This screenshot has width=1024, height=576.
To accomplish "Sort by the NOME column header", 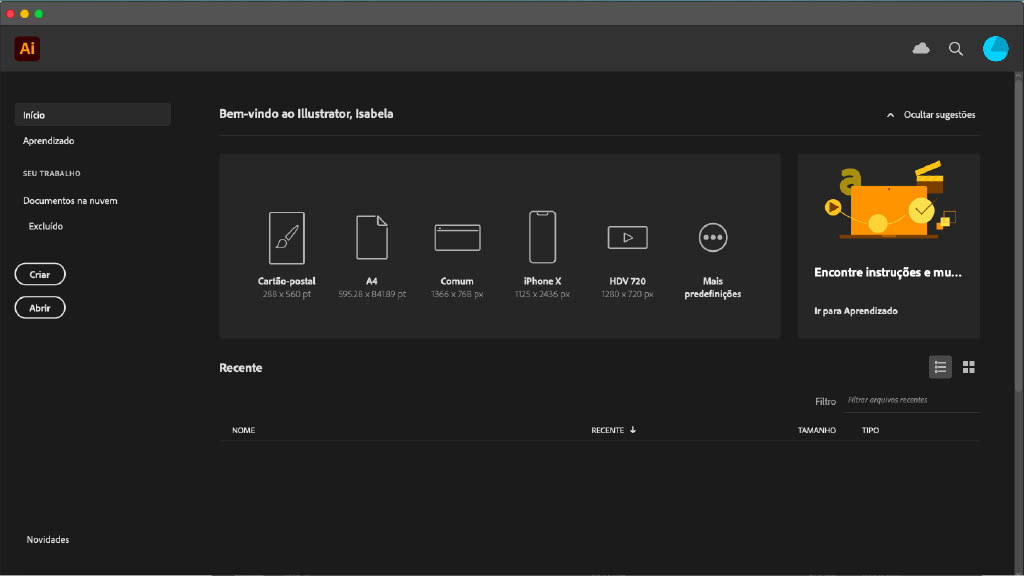I will click(244, 430).
